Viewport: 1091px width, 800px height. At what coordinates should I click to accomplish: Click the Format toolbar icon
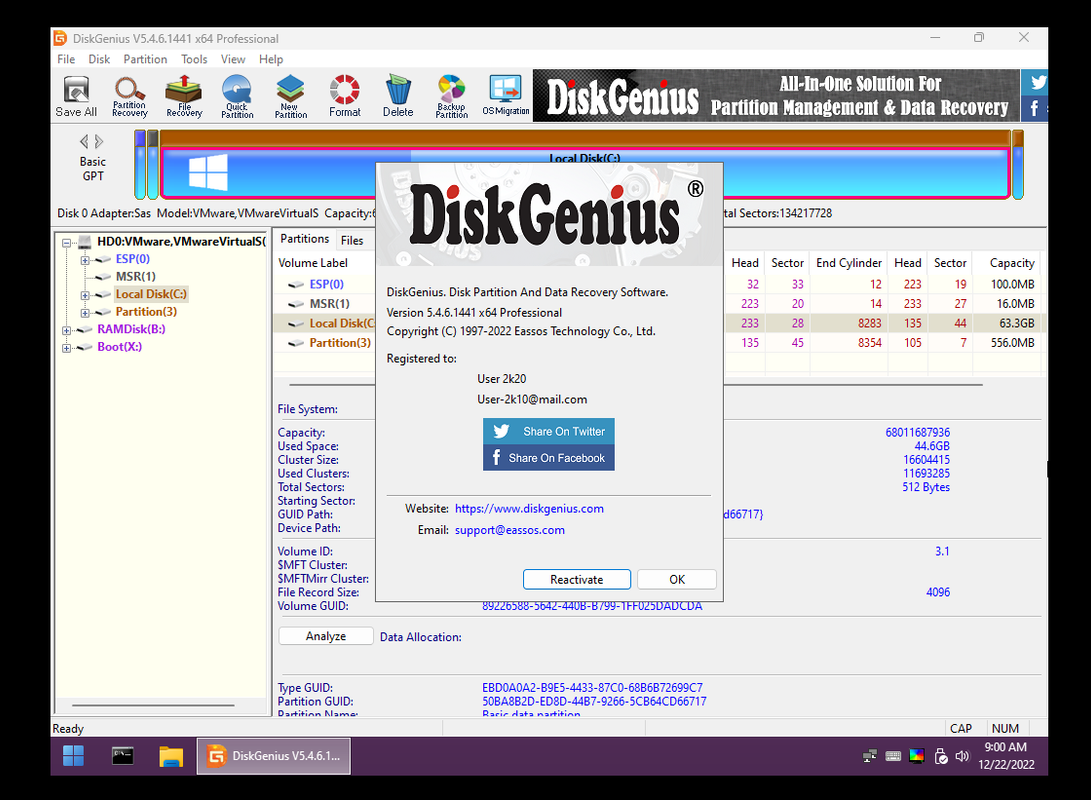click(344, 97)
